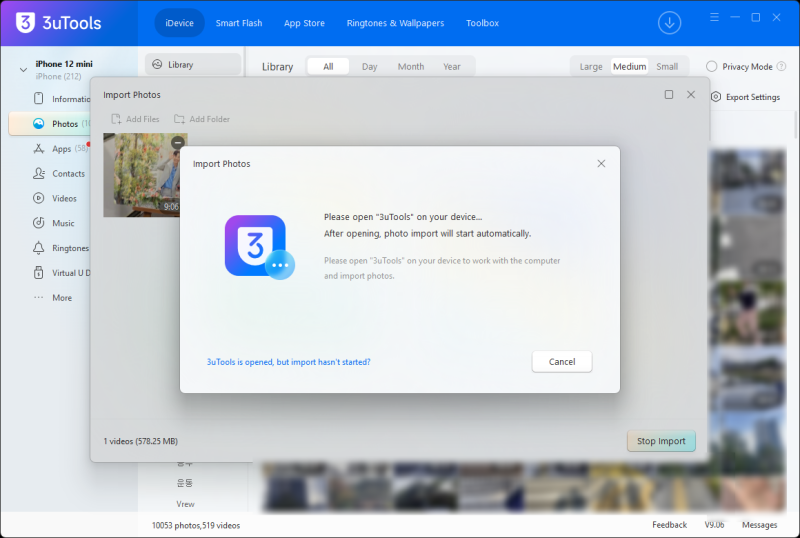The height and width of the screenshot is (538, 800).
Task: Click the Add Files text label
Action: click(142, 119)
